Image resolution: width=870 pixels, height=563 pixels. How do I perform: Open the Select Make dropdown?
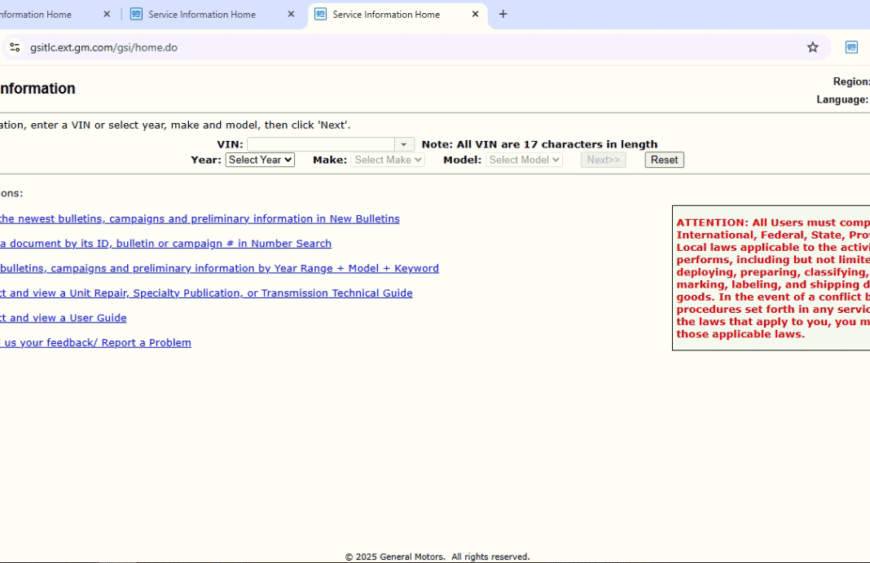[388, 160]
